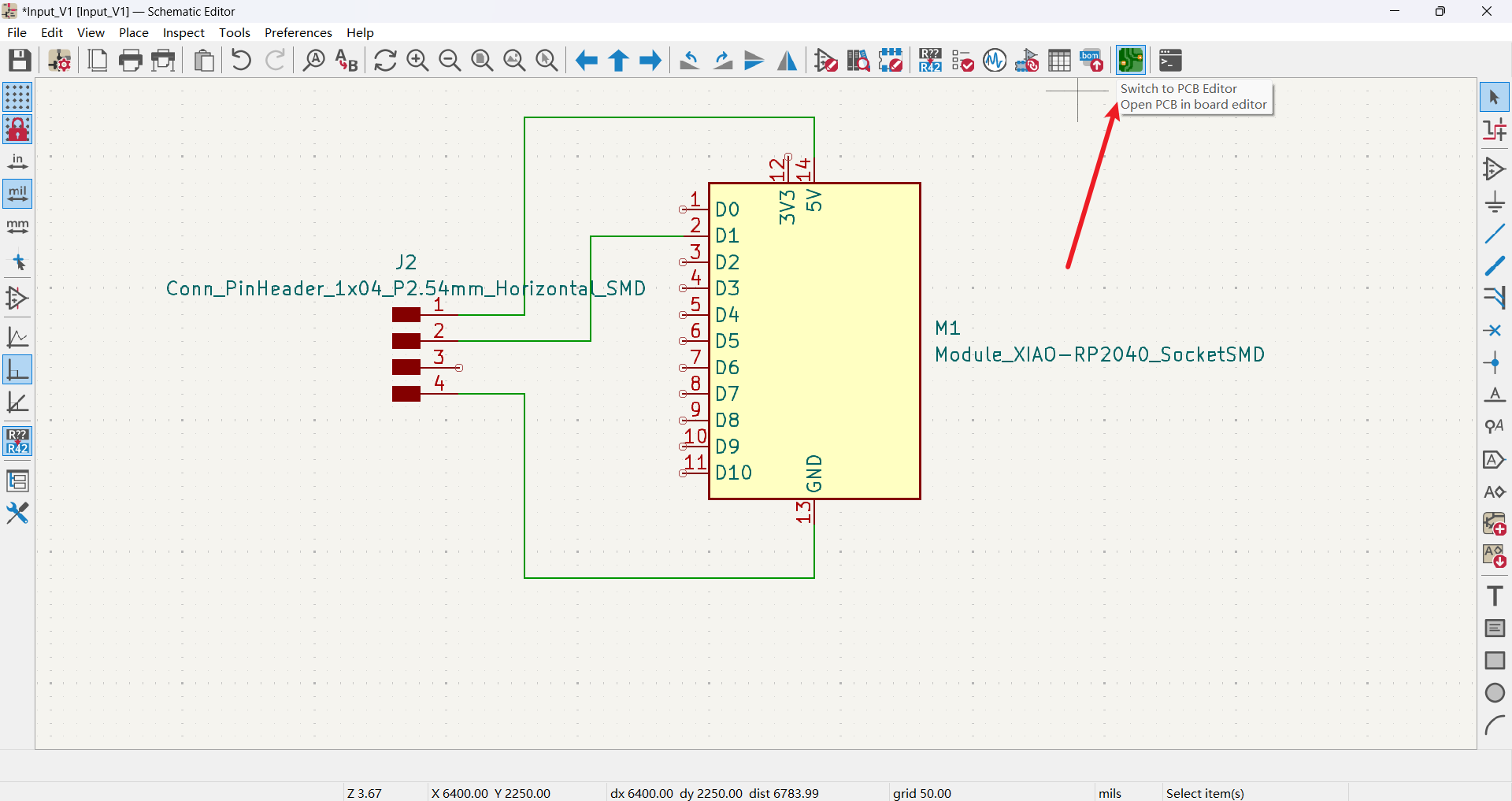
Task: Open the scripting console
Action: [1170, 60]
